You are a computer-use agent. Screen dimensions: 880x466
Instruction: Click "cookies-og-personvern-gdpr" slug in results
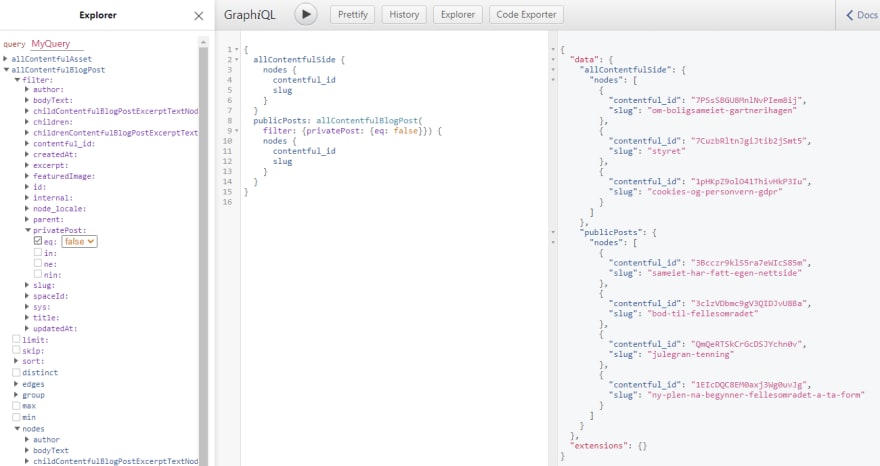[x=715, y=191]
